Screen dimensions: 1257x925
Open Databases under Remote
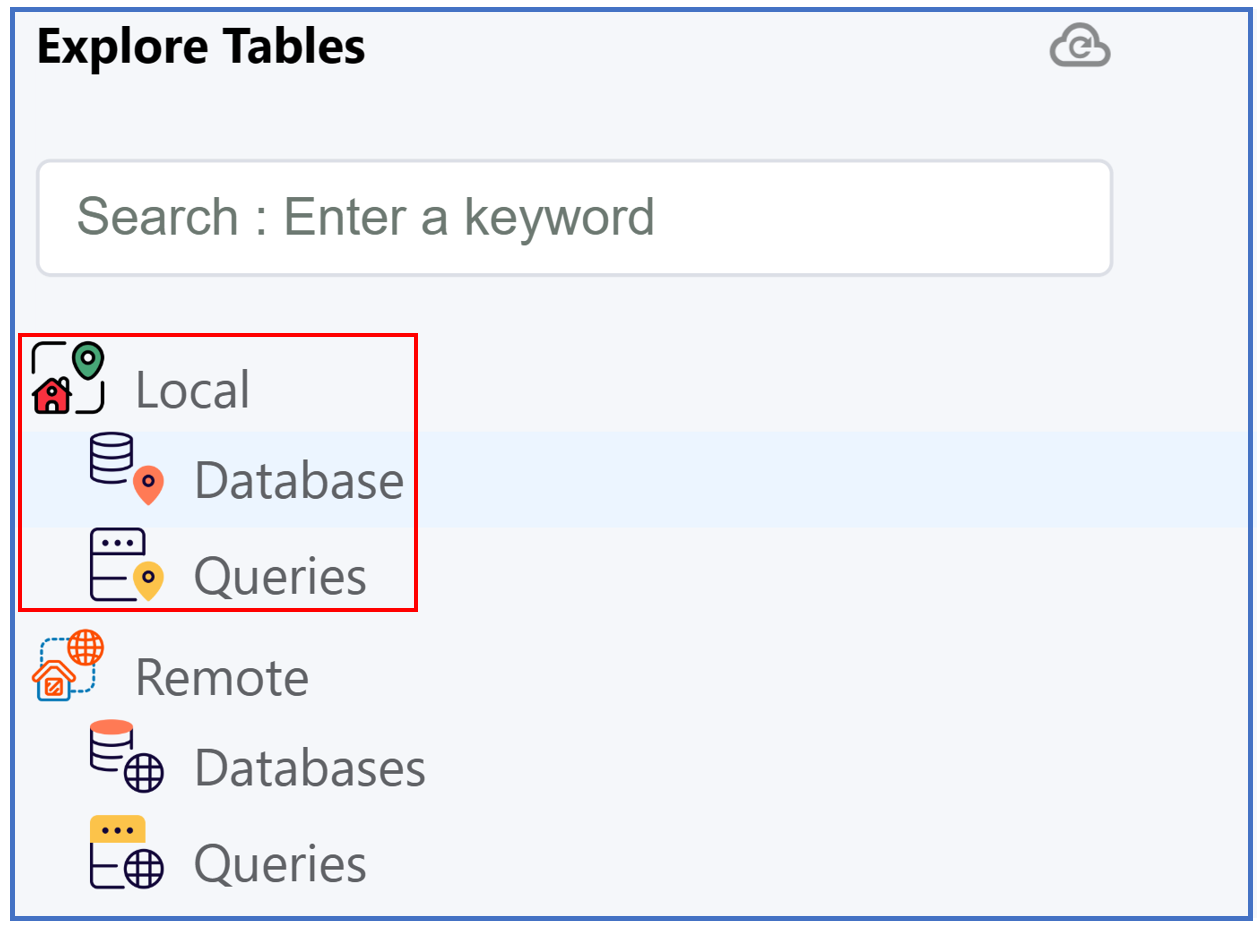(309, 768)
